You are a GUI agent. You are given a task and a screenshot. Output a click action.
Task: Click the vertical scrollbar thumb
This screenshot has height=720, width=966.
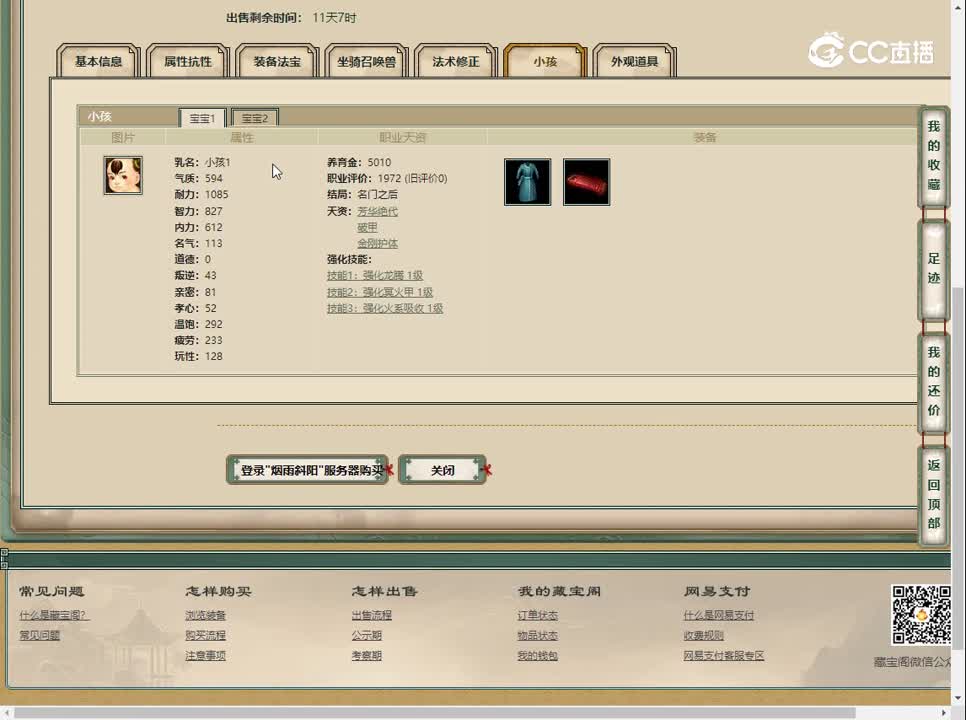(x=958, y=468)
